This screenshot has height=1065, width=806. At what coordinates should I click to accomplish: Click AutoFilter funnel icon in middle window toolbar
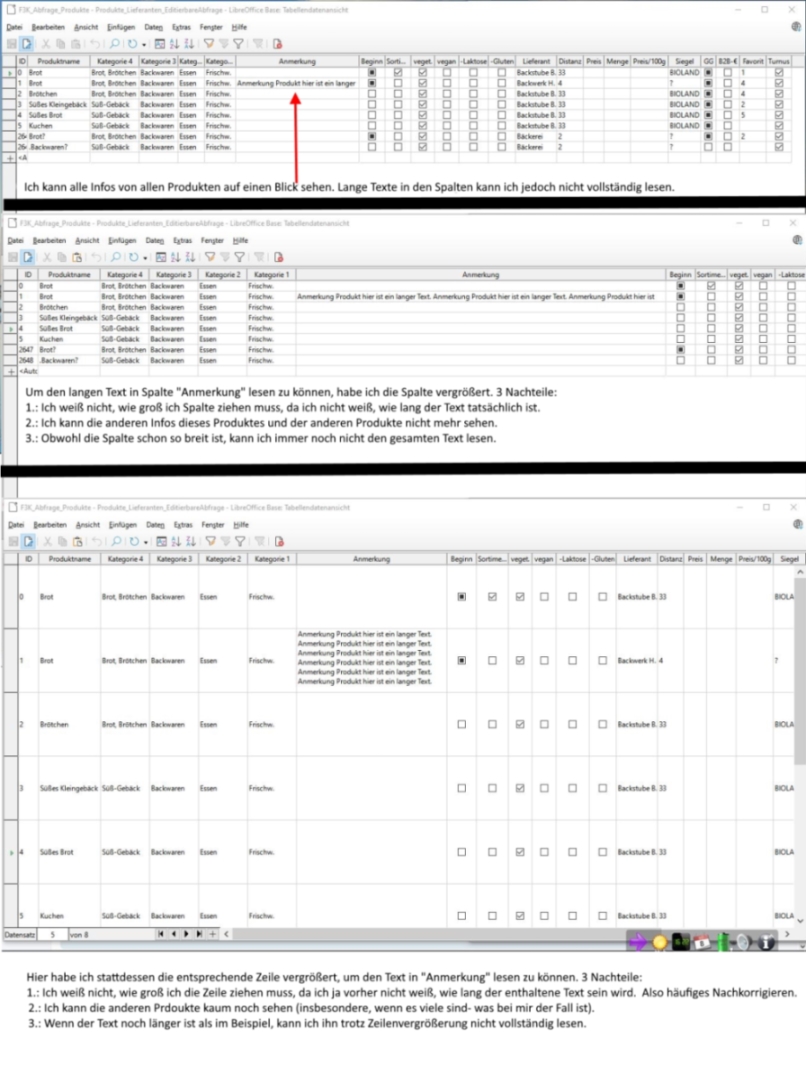coord(209,258)
